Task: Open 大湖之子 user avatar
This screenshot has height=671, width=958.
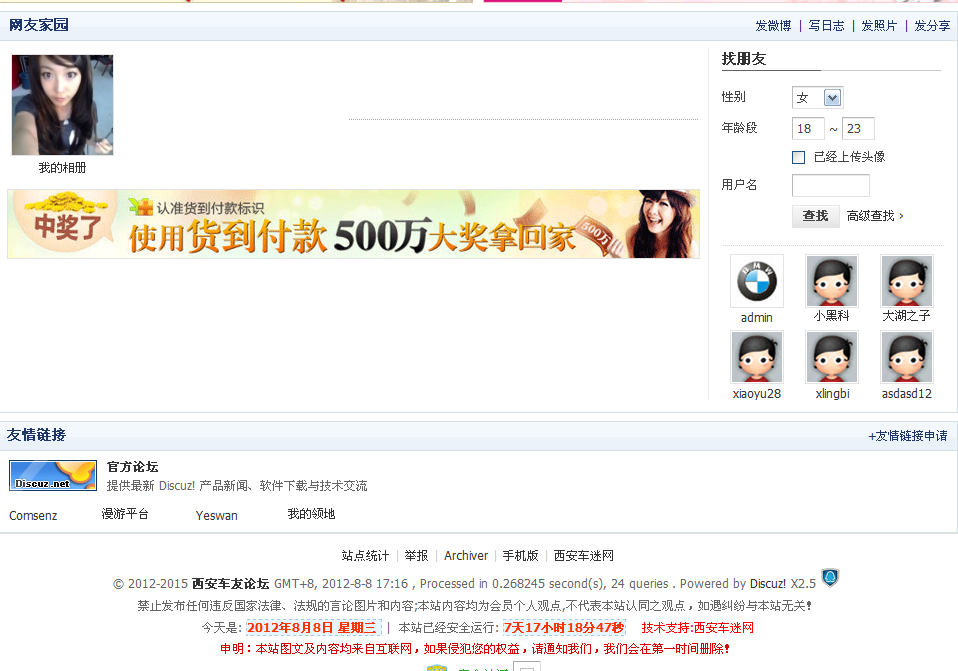Action: click(x=907, y=281)
